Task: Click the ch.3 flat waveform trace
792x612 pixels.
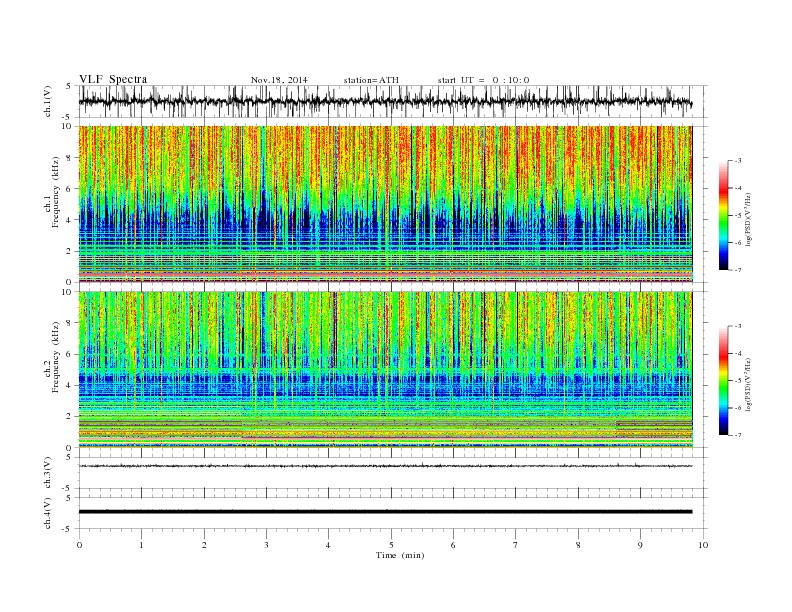Action: (385, 466)
